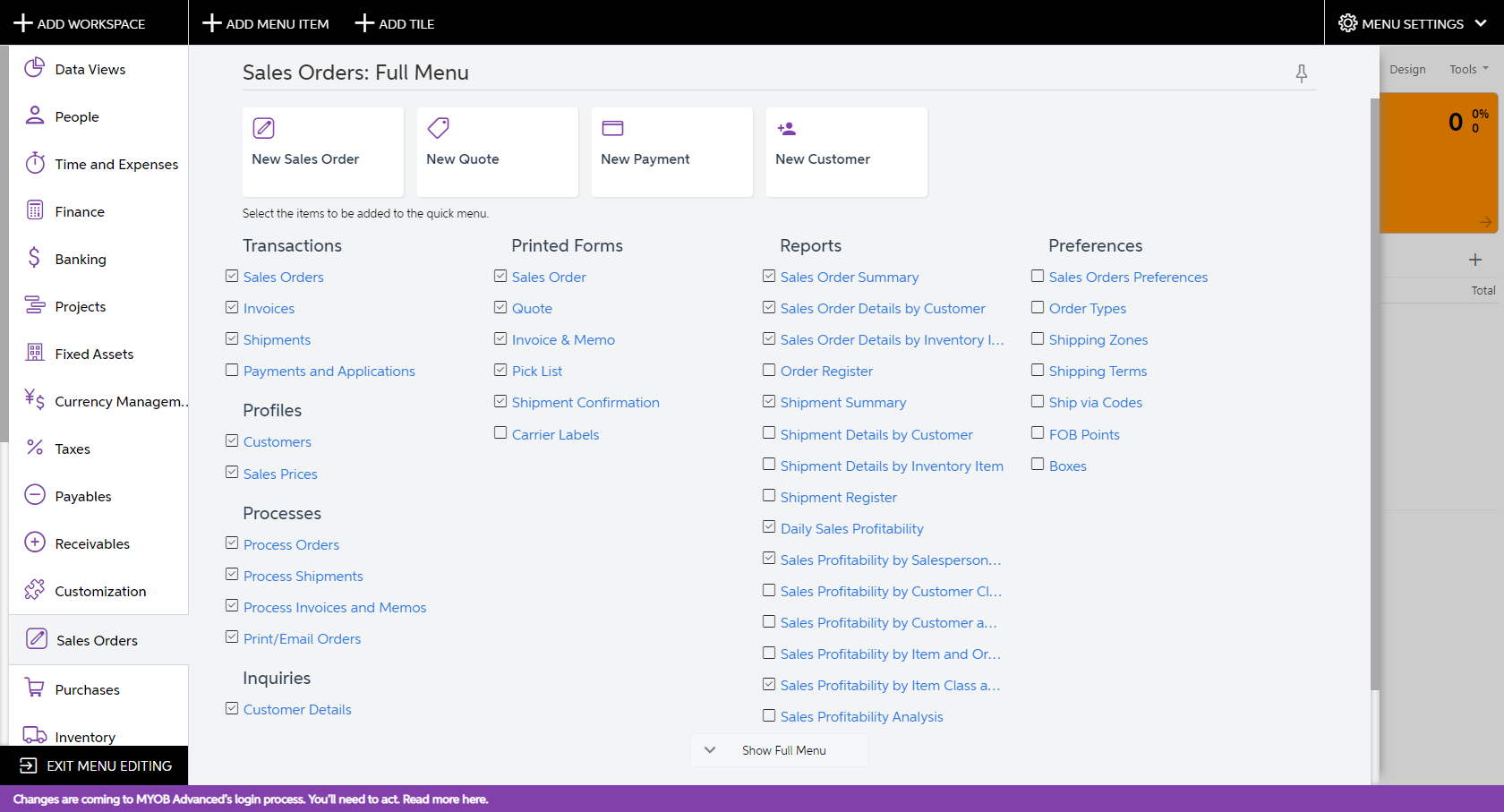Screen dimensions: 1504x812
Task: Click the pin icon beside Full Menu title
Action: pos(1302,73)
